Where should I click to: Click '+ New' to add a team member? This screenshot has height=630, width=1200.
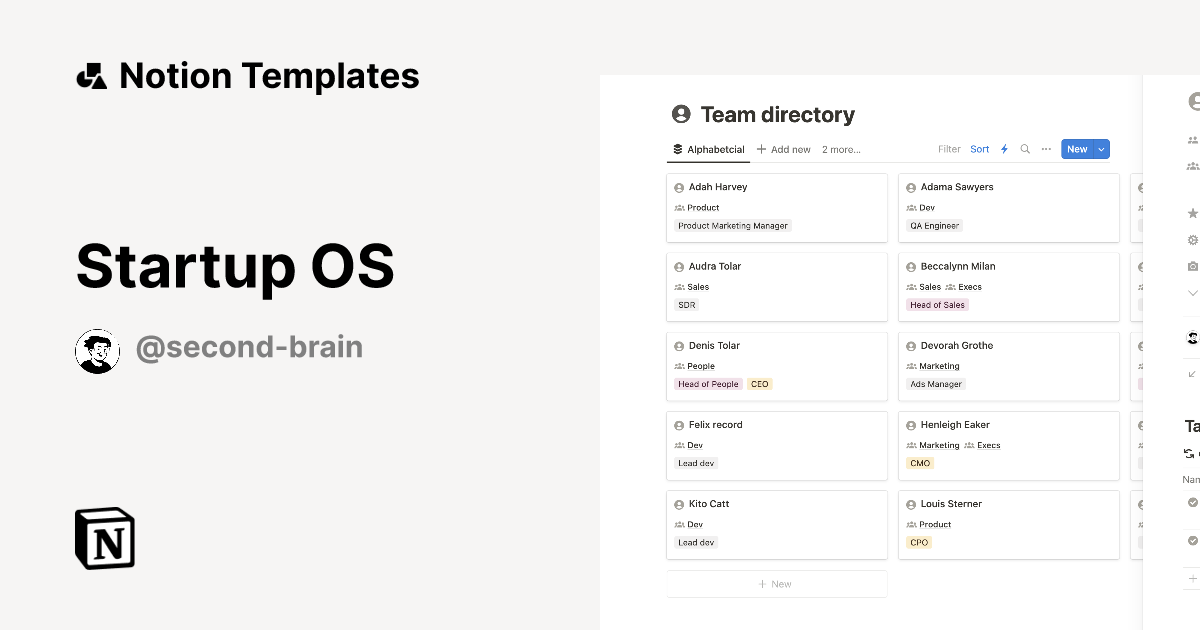(x=777, y=583)
